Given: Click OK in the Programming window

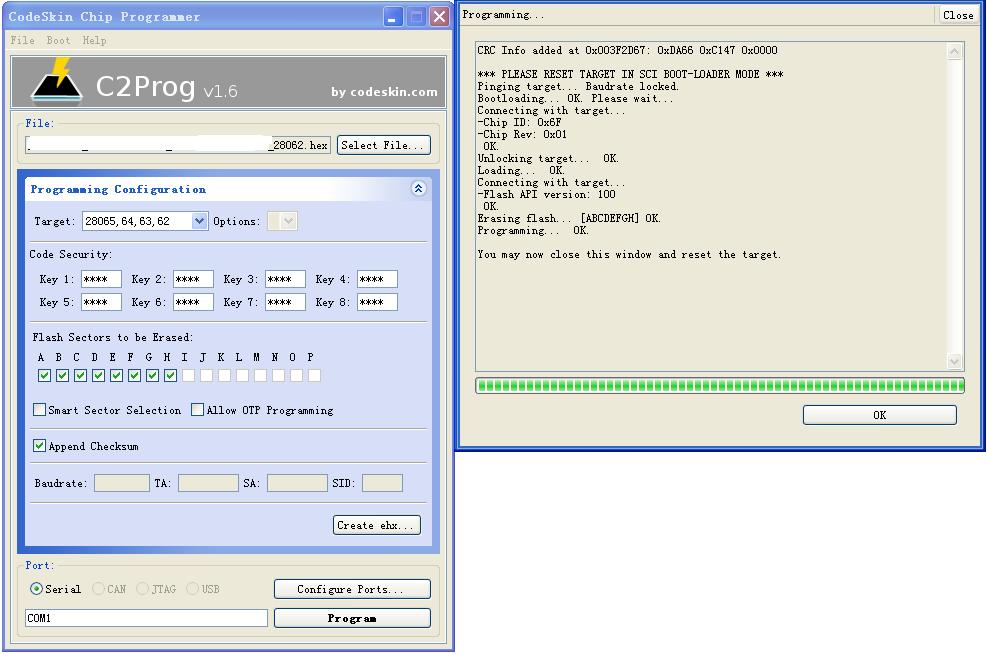Looking at the screenshot, I should pos(880,415).
